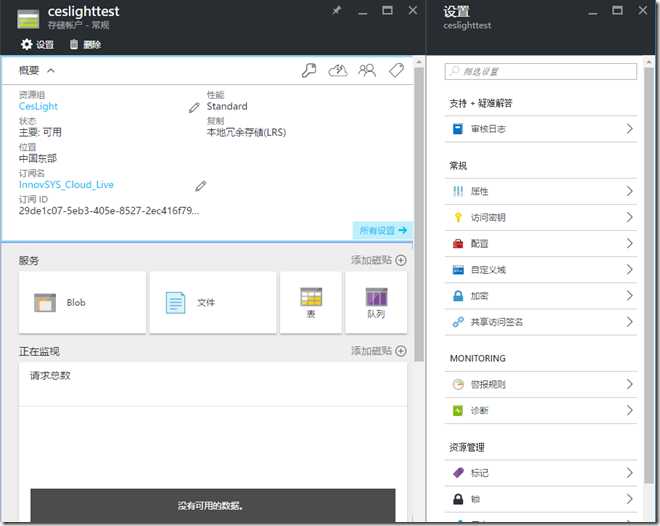The height and width of the screenshot is (526, 660).
Task: Click the 共享访问签名 link icon
Action: point(458,322)
